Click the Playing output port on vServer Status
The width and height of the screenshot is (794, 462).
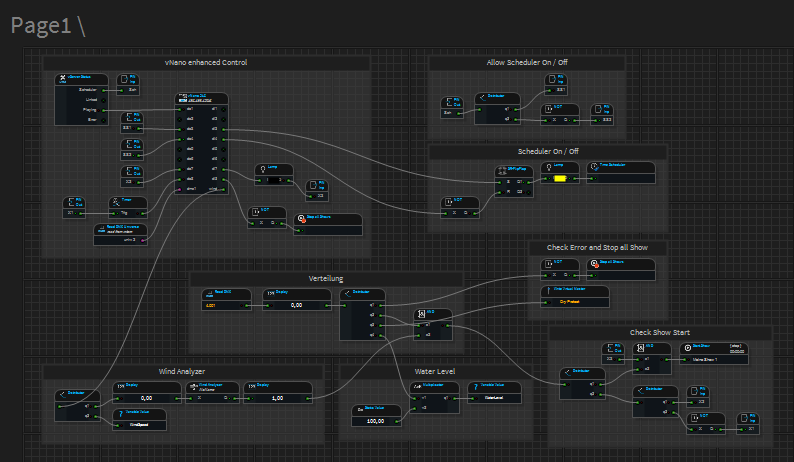click(x=103, y=109)
